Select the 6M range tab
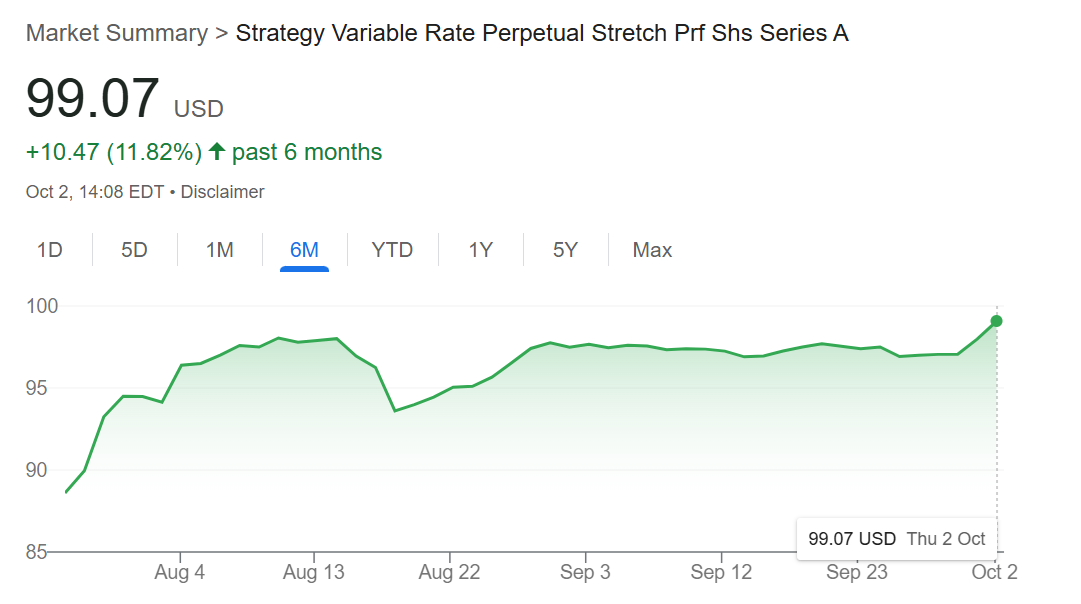The height and width of the screenshot is (604, 1081). [x=304, y=250]
